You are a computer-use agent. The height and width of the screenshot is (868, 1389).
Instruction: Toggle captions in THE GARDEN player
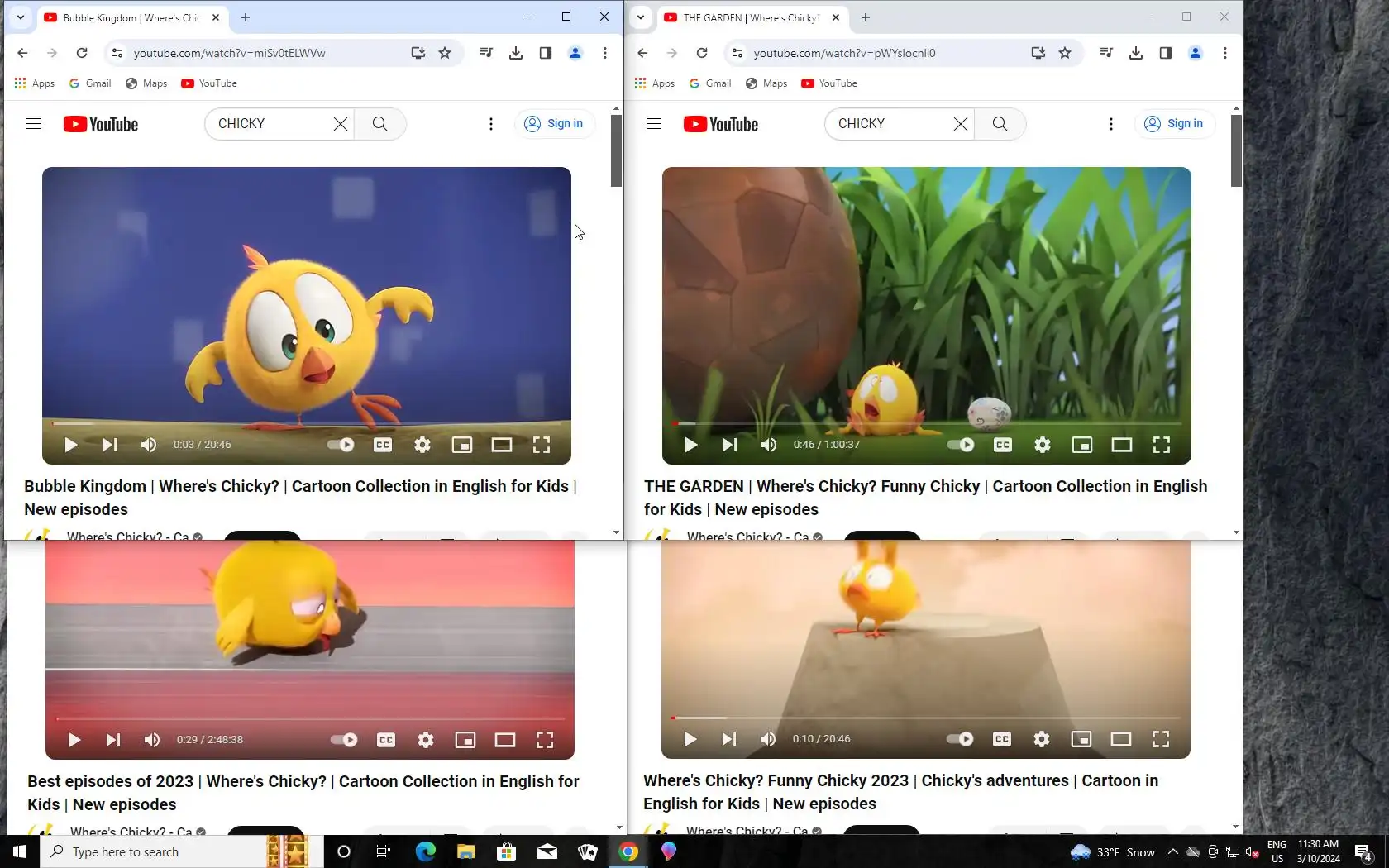click(x=1003, y=445)
